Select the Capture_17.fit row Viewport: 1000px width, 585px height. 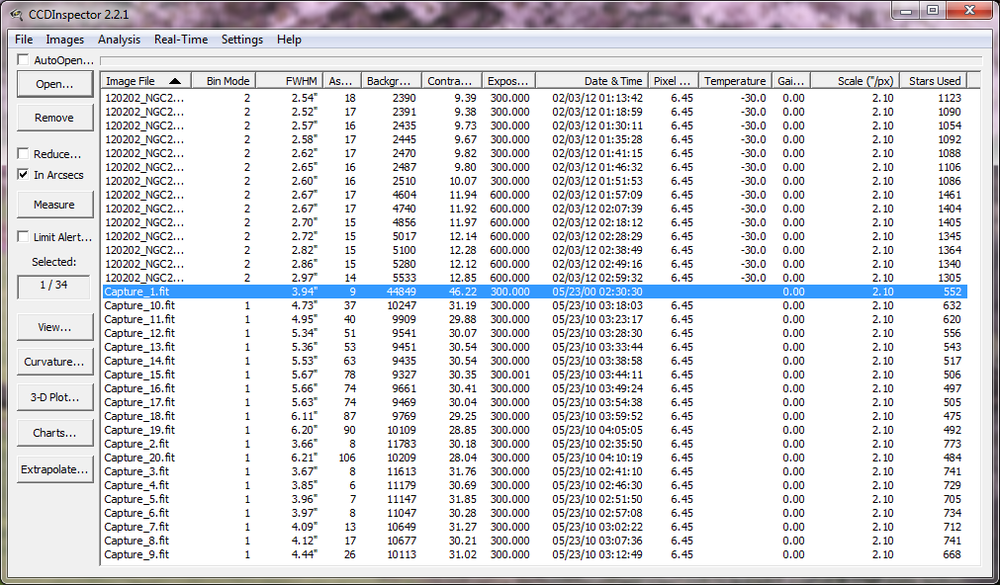(x=535, y=403)
